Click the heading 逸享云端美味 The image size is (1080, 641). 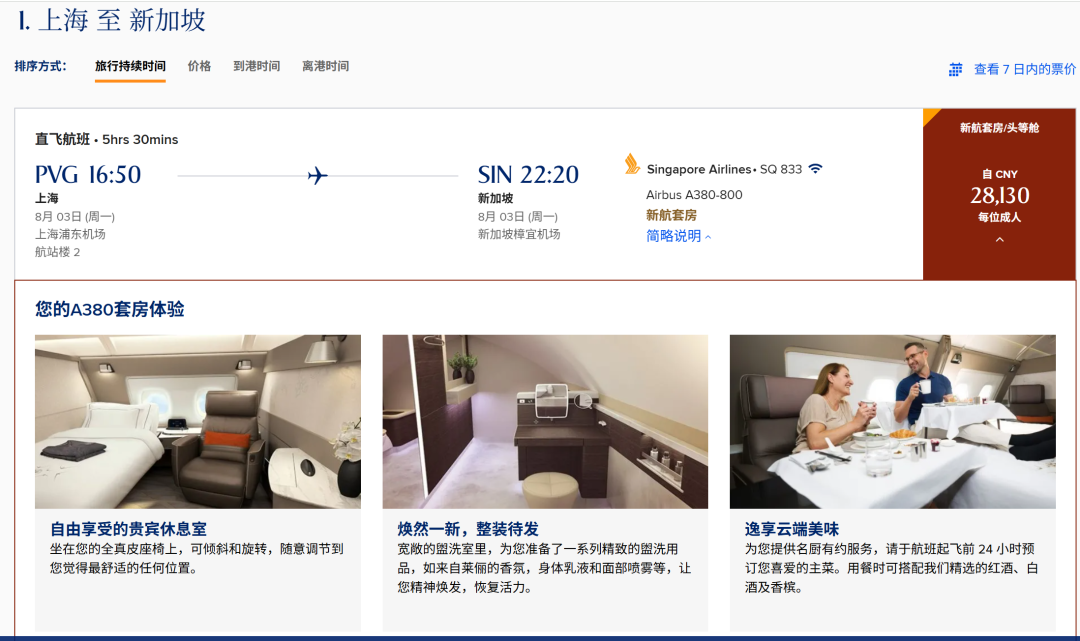tap(791, 529)
